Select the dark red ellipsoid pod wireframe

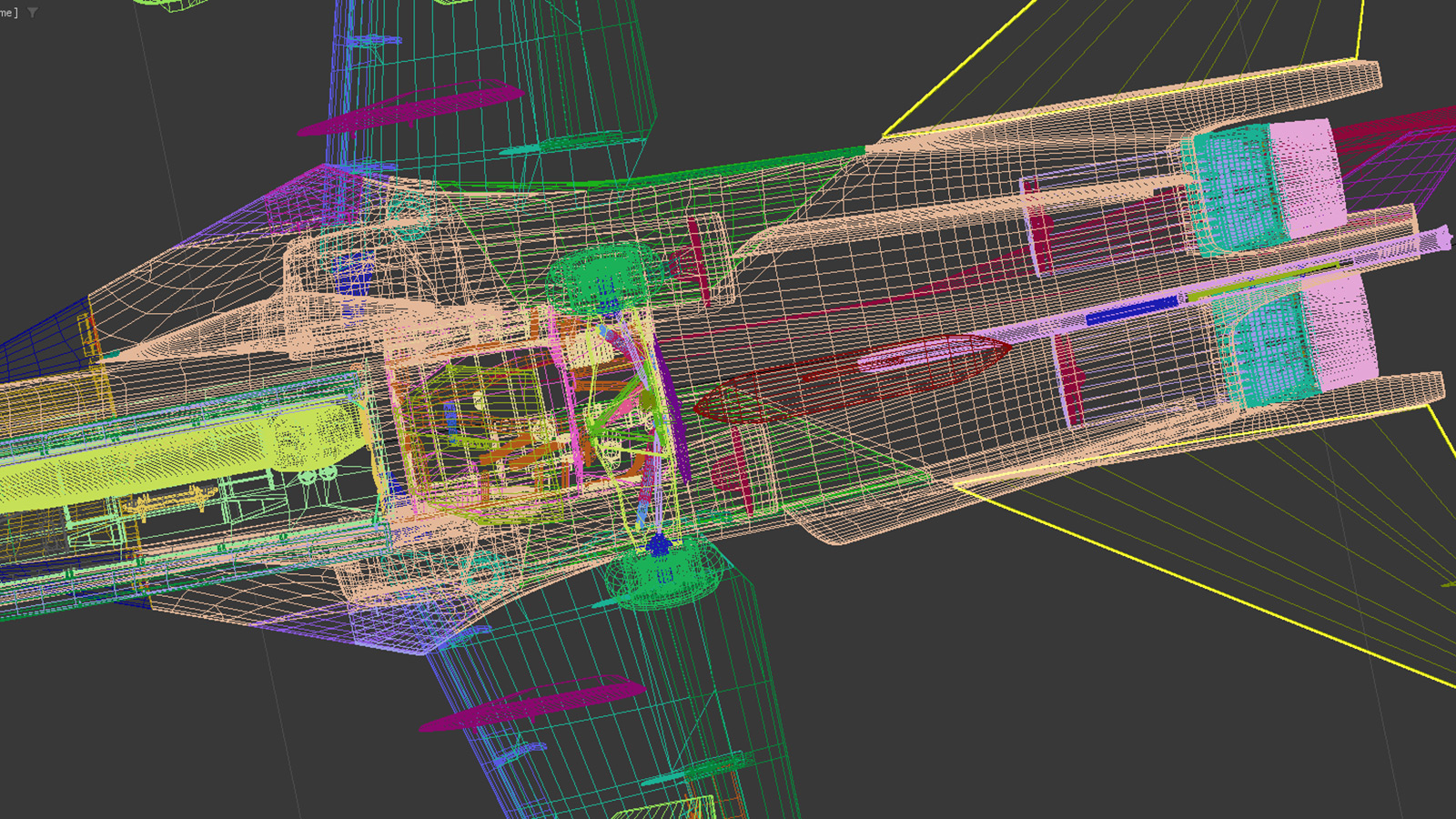click(x=855, y=375)
